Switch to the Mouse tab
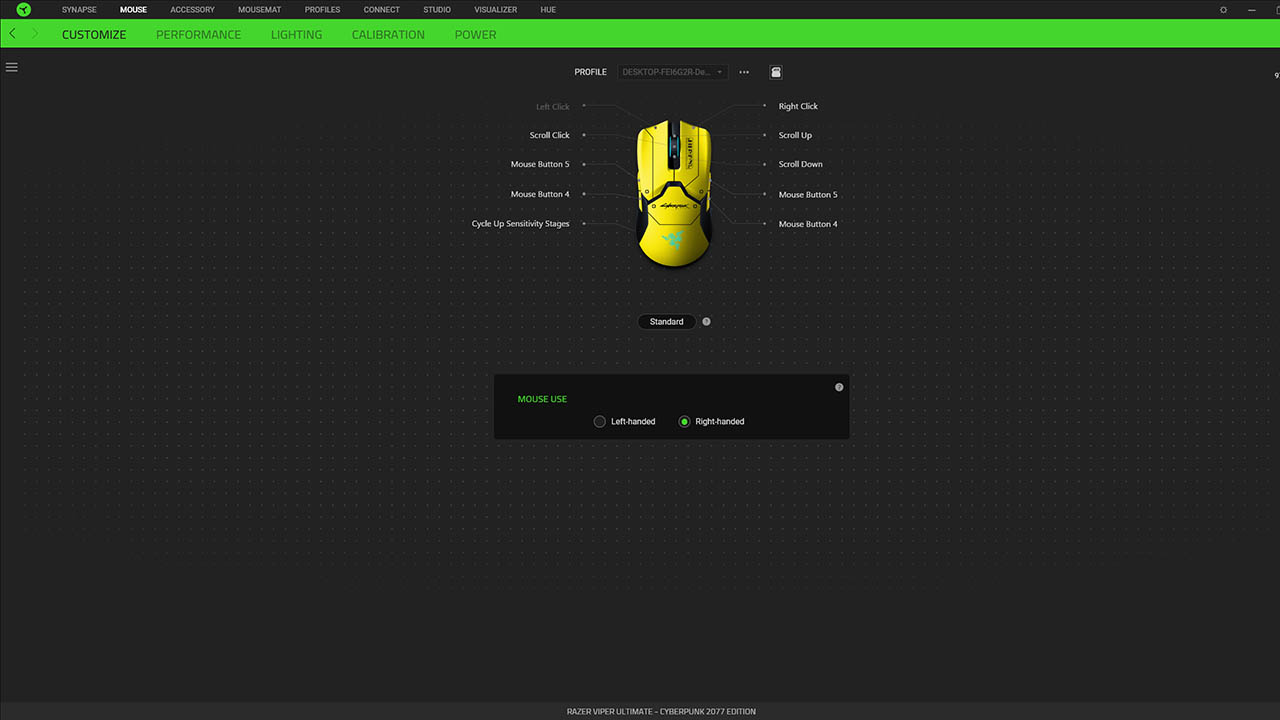 click(x=133, y=9)
